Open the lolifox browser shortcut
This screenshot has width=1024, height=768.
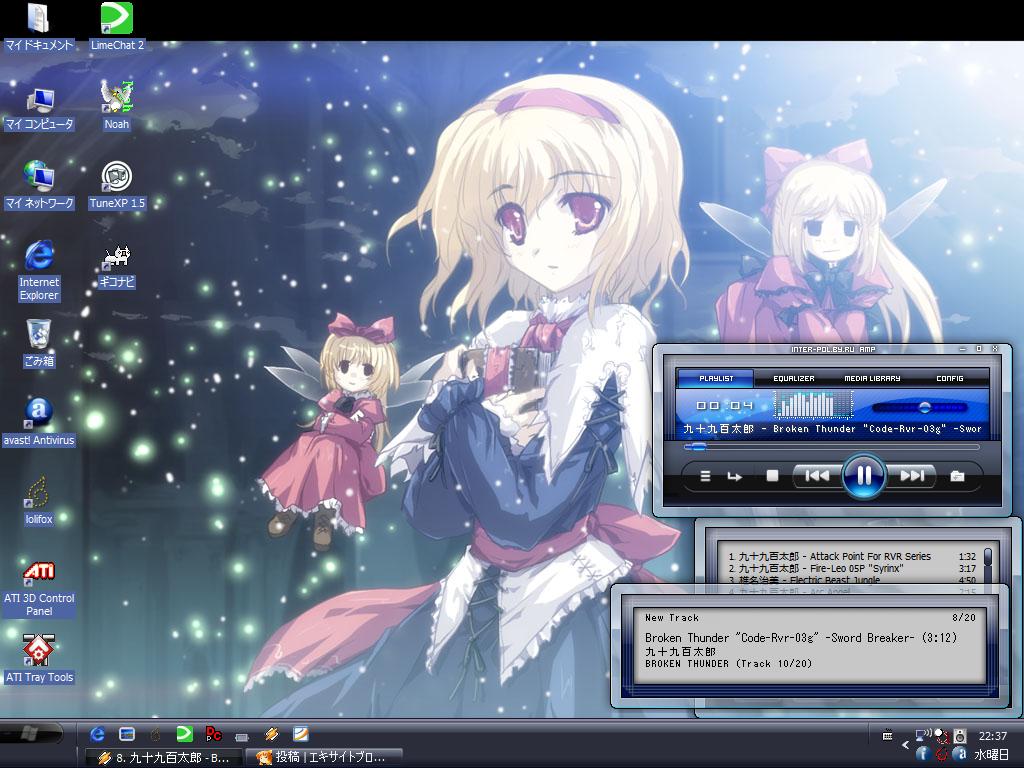(x=39, y=502)
